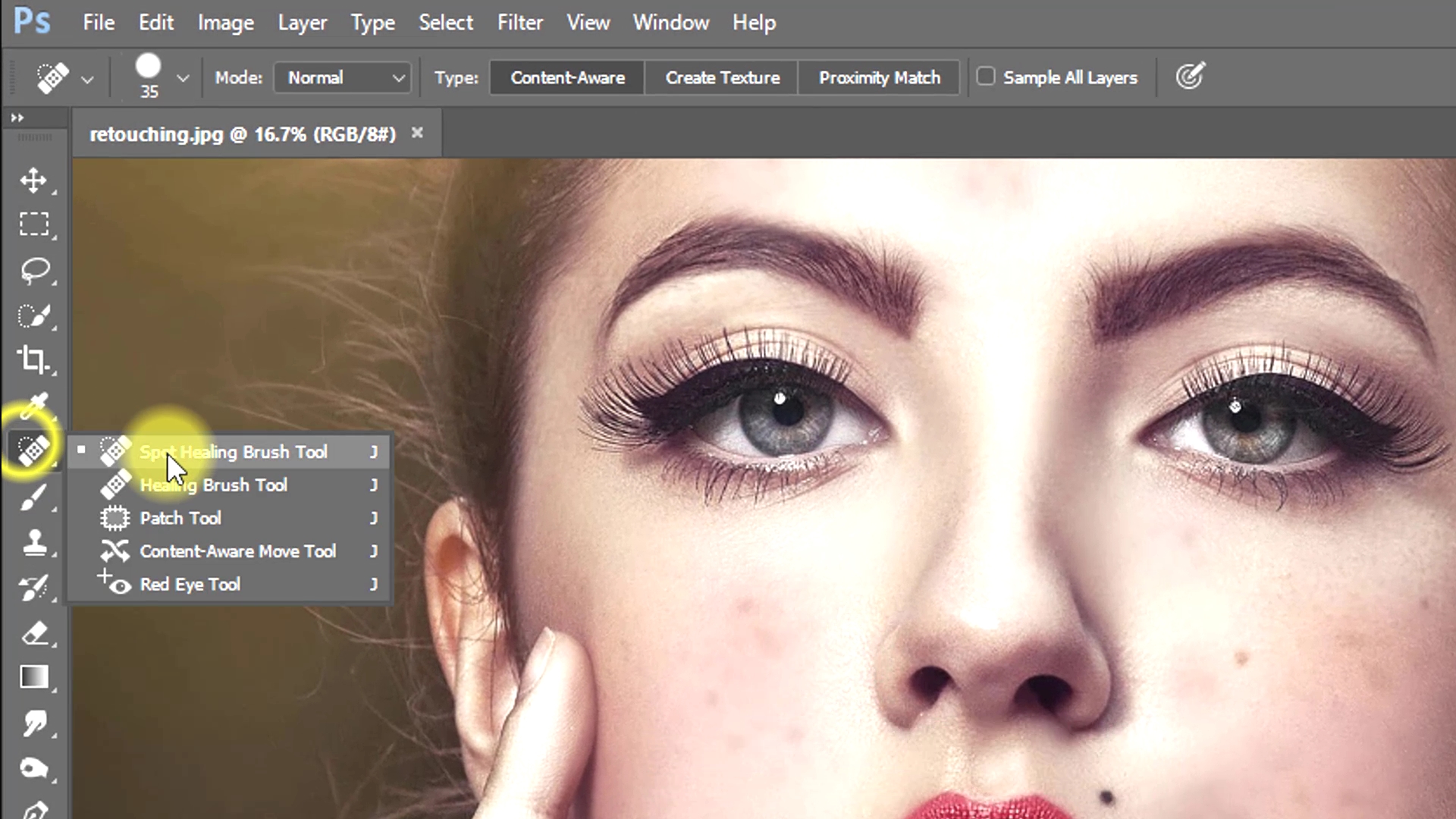The width and height of the screenshot is (1456, 819).
Task: Activate the Content-Aware type button
Action: pyautogui.click(x=567, y=77)
